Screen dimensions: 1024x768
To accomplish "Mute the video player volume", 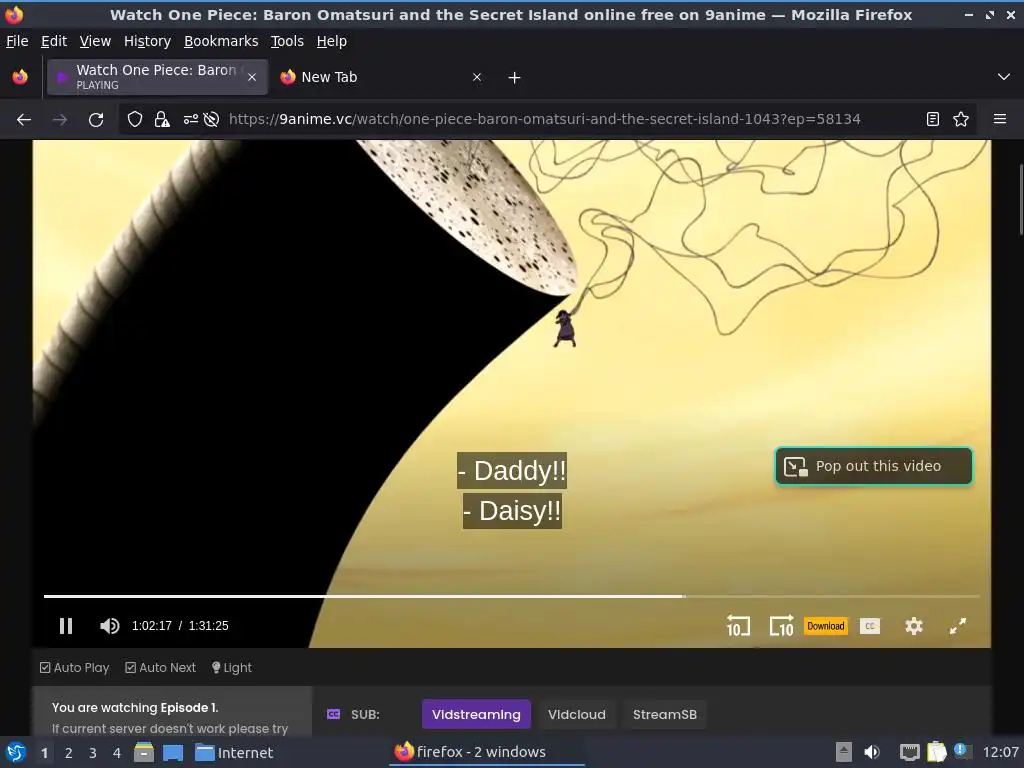I will coord(109,626).
